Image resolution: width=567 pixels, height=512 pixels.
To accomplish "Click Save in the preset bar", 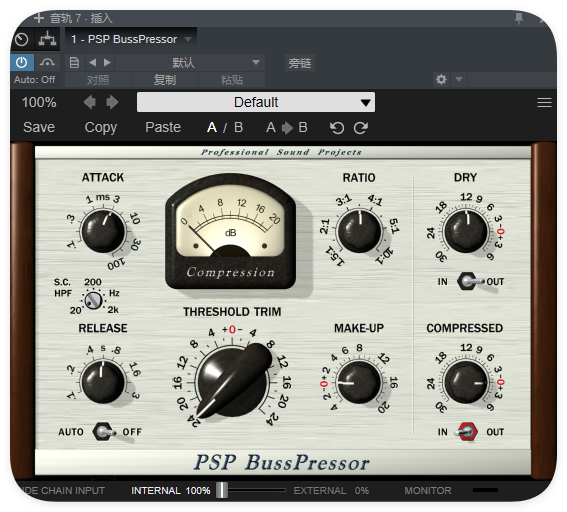I will point(39,127).
